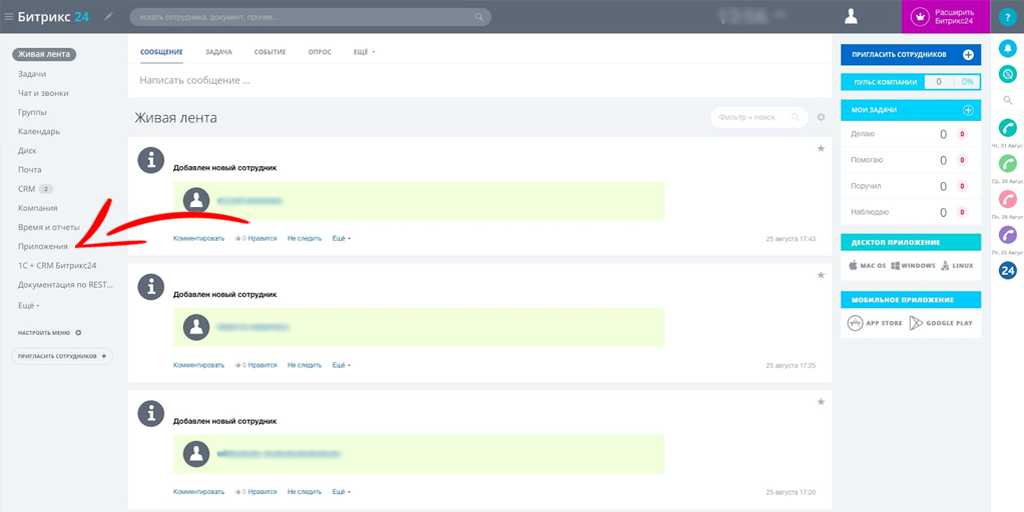Click the pencil icon next to the logo
The height and width of the screenshot is (512, 1024).
pyautogui.click(x=109, y=17)
